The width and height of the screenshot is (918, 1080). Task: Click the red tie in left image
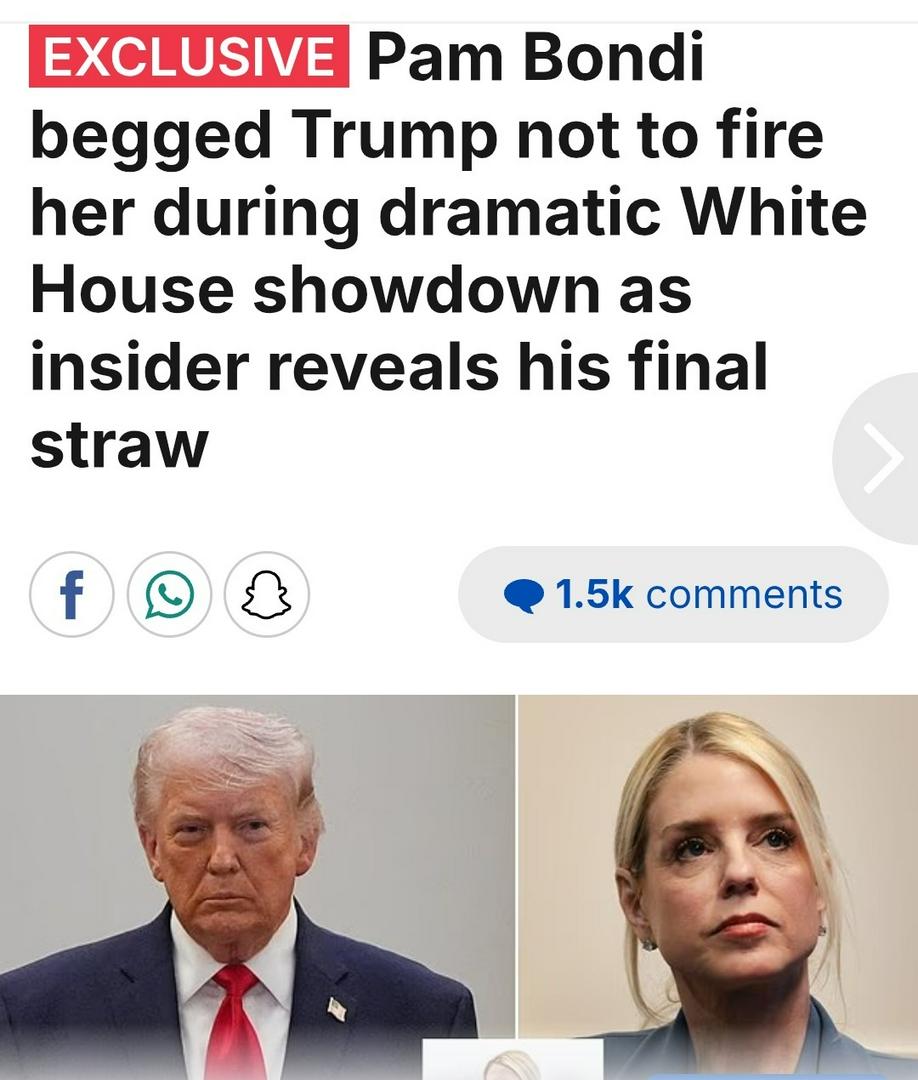[x=234, y=1021]
